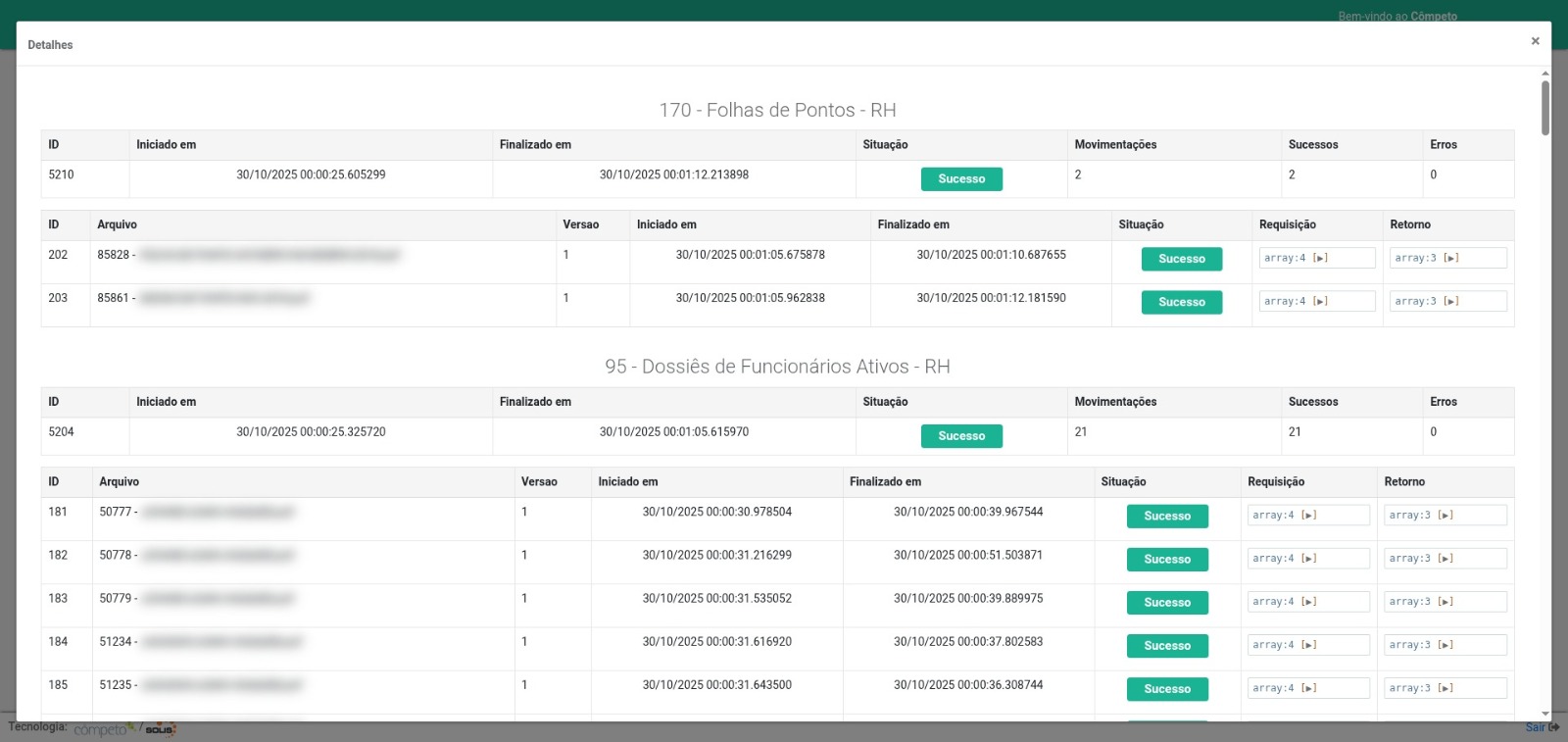1568x742 pixels.
Task: Click the dialog's vertical scrollbar thumb
Action: (1544, 108)
